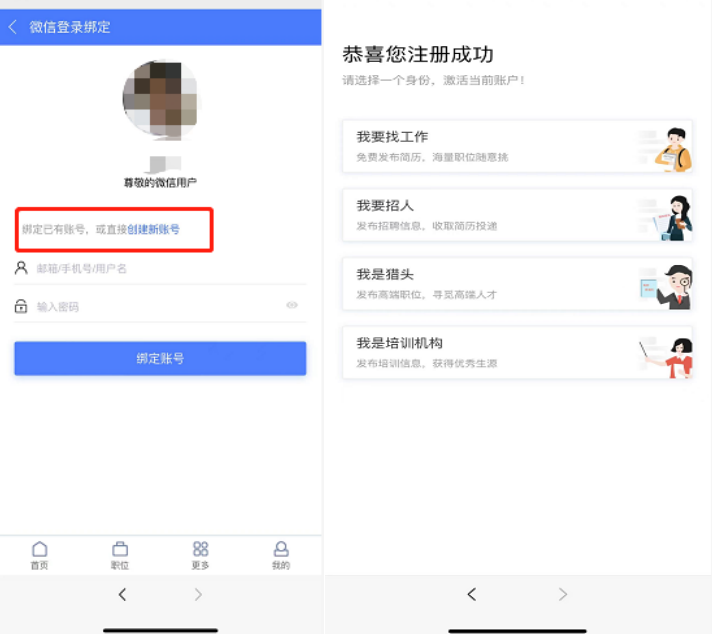Choose the 我是培训机构 option
The image size is (712, 634).
point(516,352)
